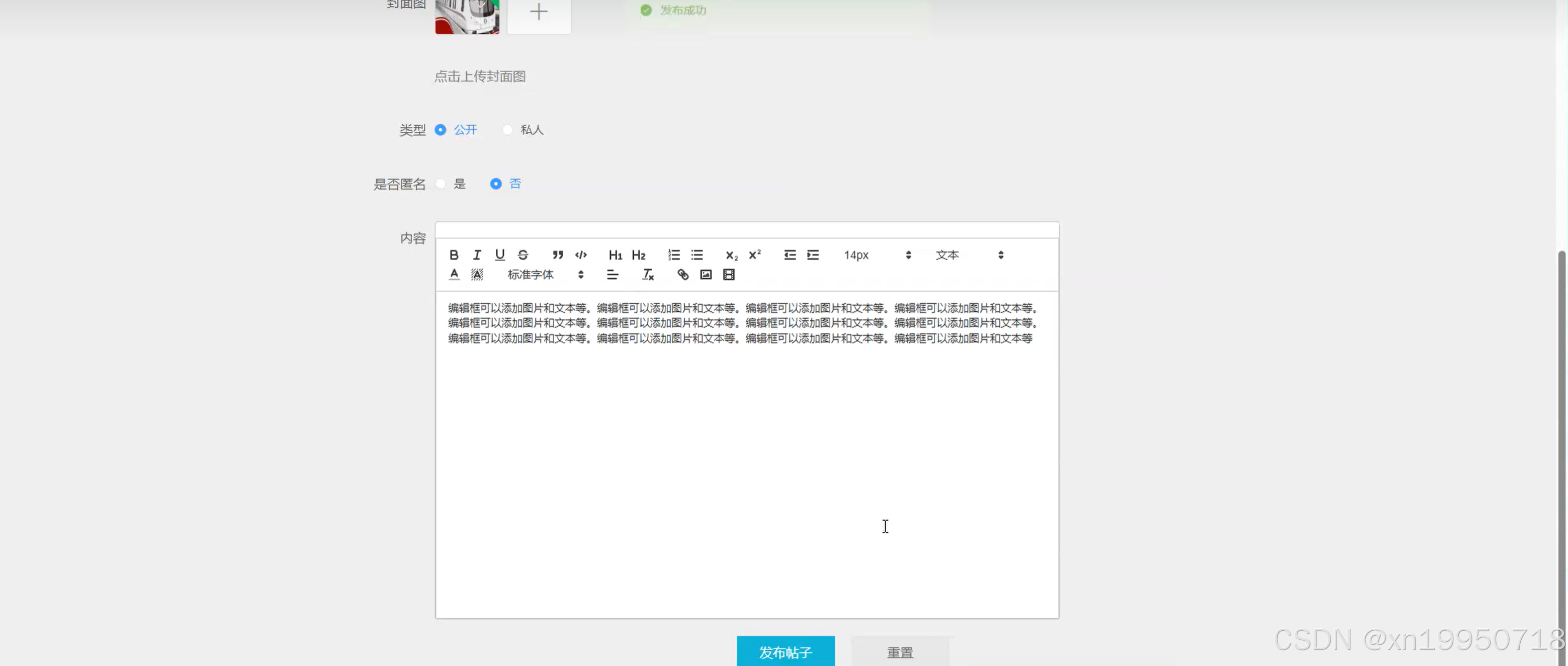Image resolution: width=1568 pixels, height=666 pixels.
Task: Insert a hyperlink
Action: click(x=682, y=275)
